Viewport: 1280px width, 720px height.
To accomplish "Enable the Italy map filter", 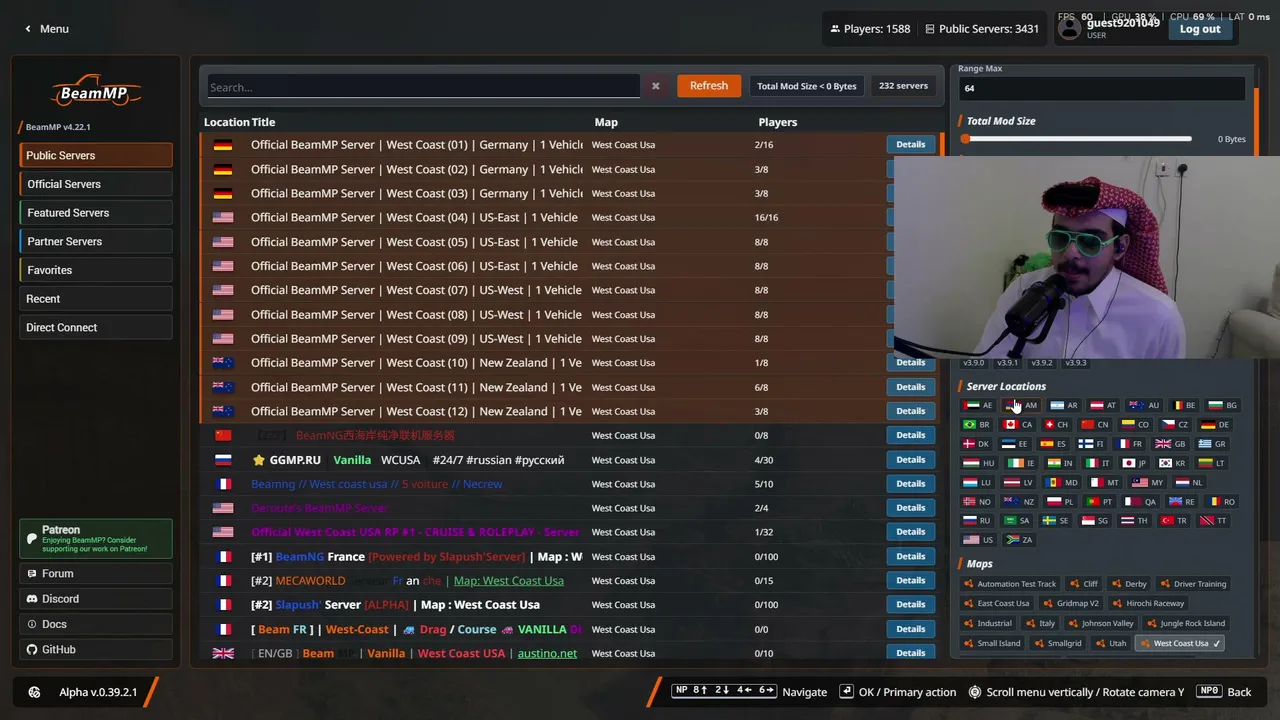I will pyautogui.click(x=1040, y=624).
